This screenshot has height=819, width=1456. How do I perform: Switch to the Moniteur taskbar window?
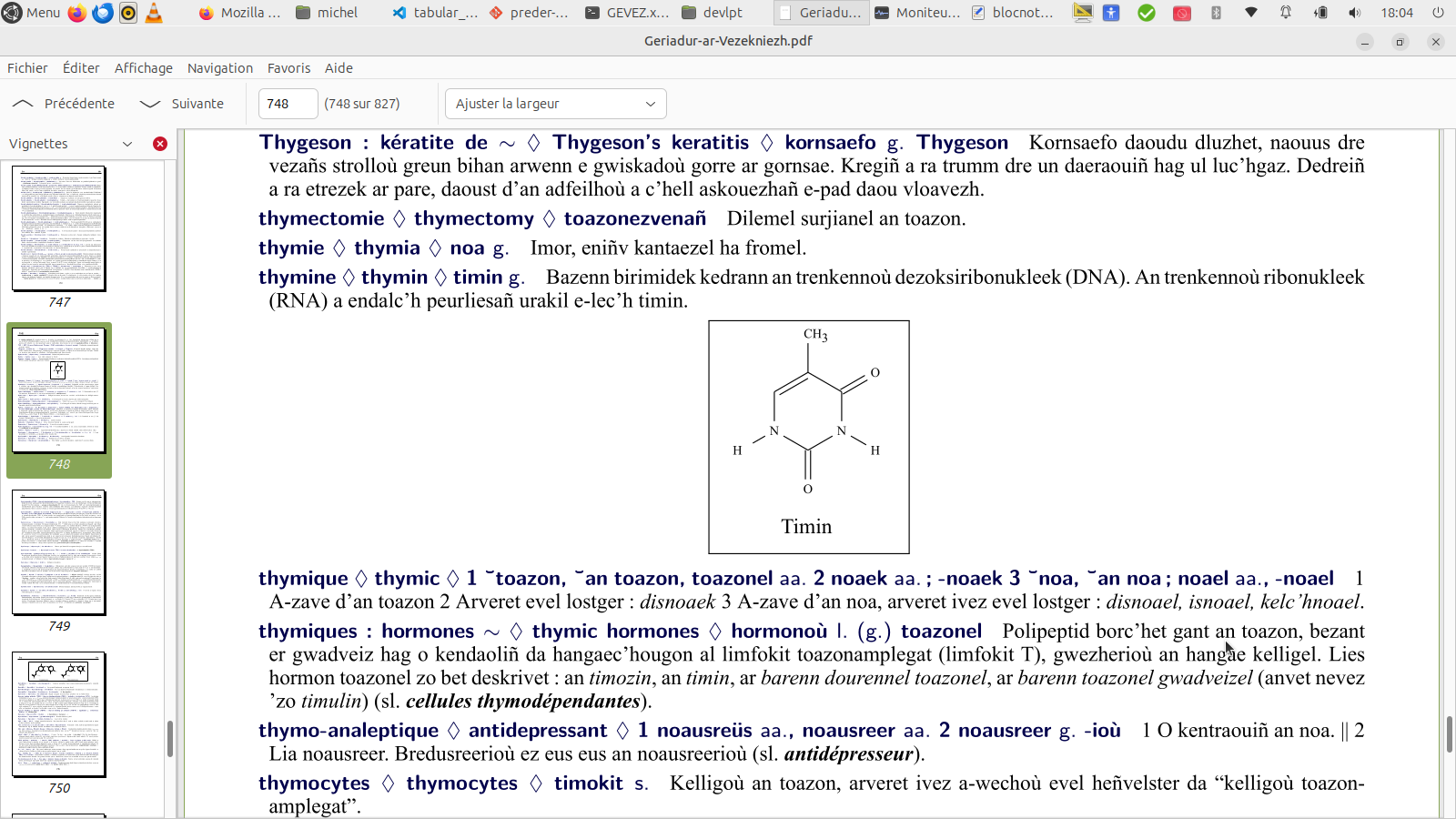(x=917, y=13)
